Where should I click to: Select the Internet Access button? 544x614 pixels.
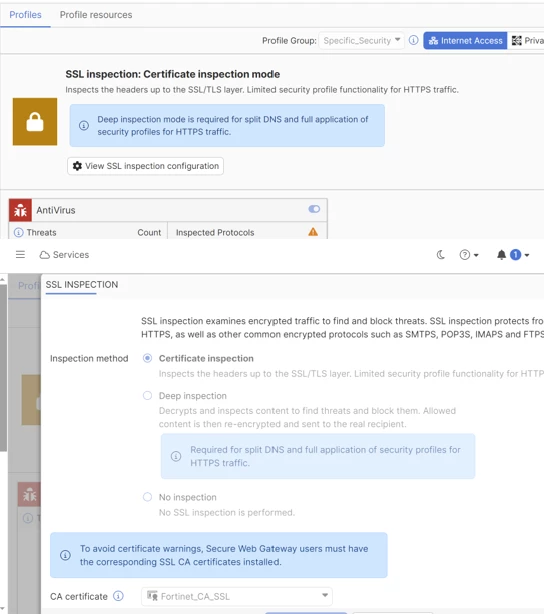coord(465,41)
